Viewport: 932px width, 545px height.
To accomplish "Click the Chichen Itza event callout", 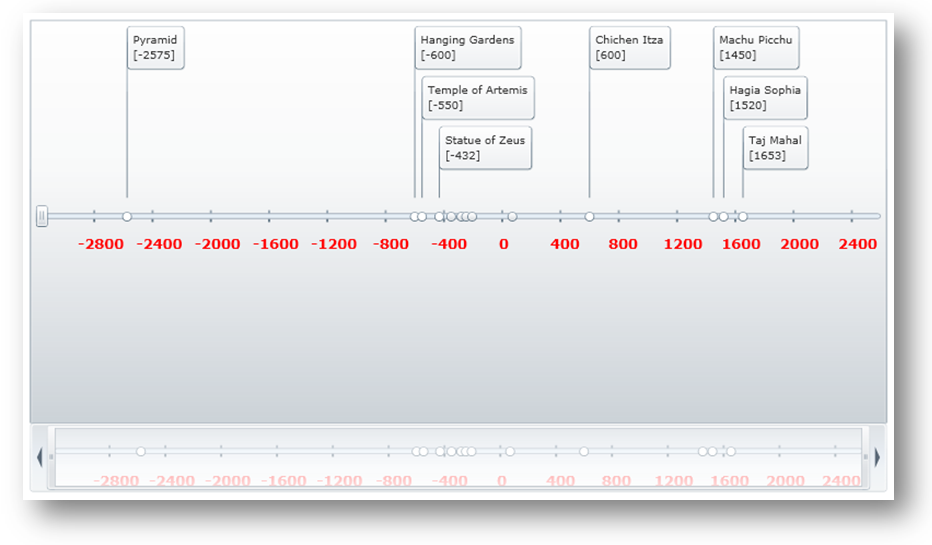I will [x=629, y=48].
